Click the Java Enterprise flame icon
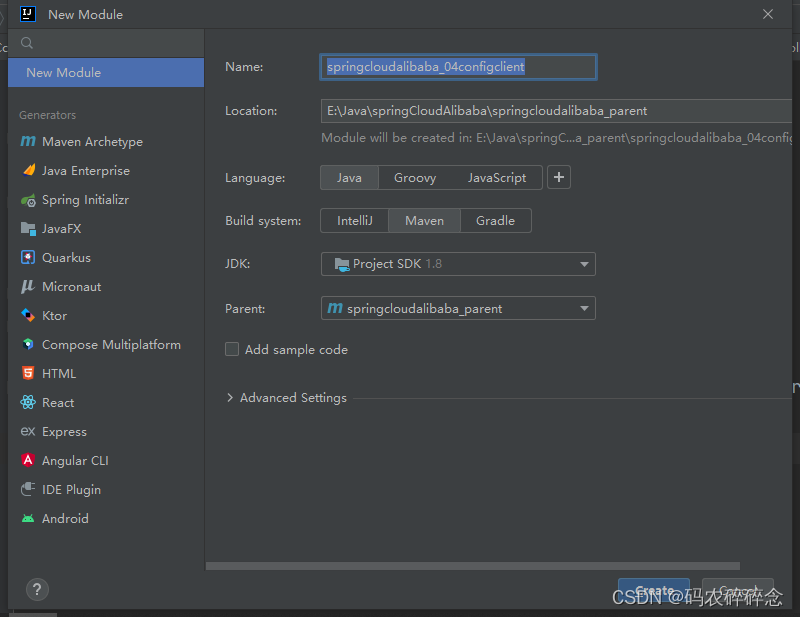Viewport: 800px width, 617px height. click(29, 170)
